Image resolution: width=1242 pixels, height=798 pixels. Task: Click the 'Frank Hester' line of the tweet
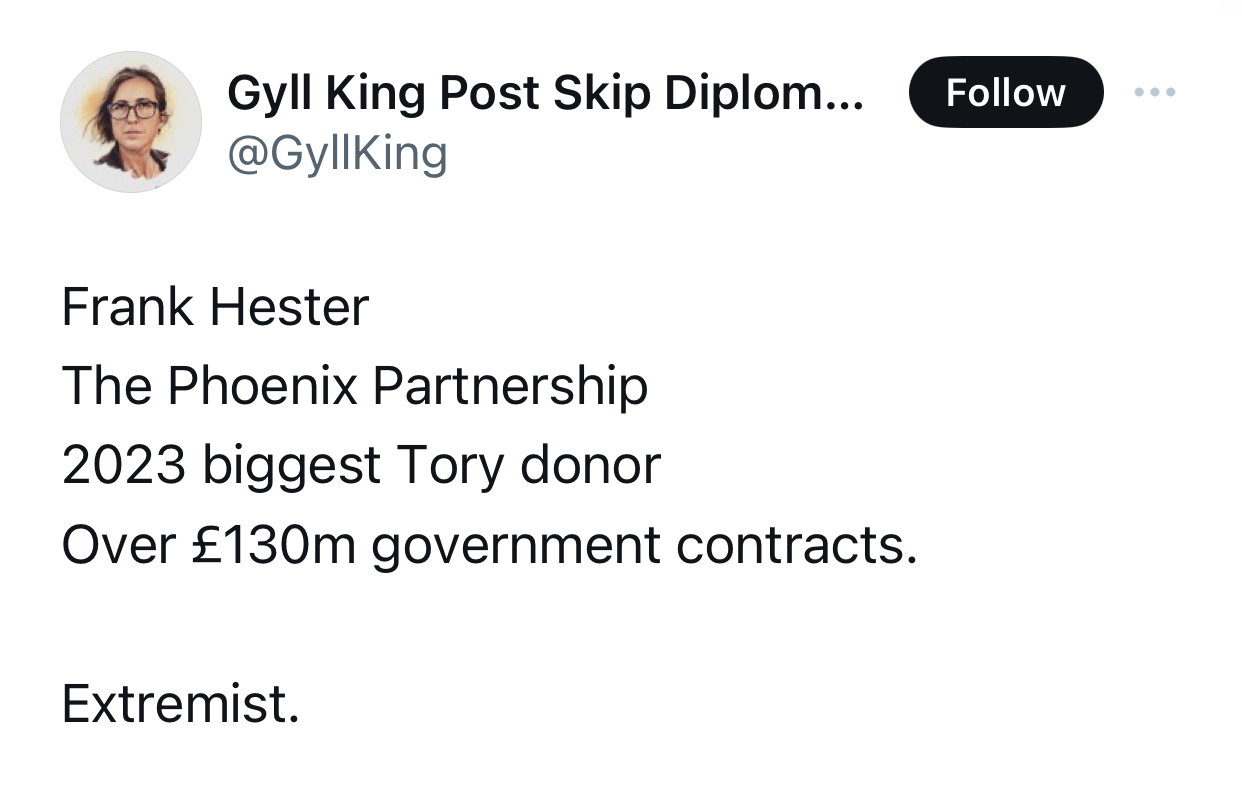[x=215, y=307]
